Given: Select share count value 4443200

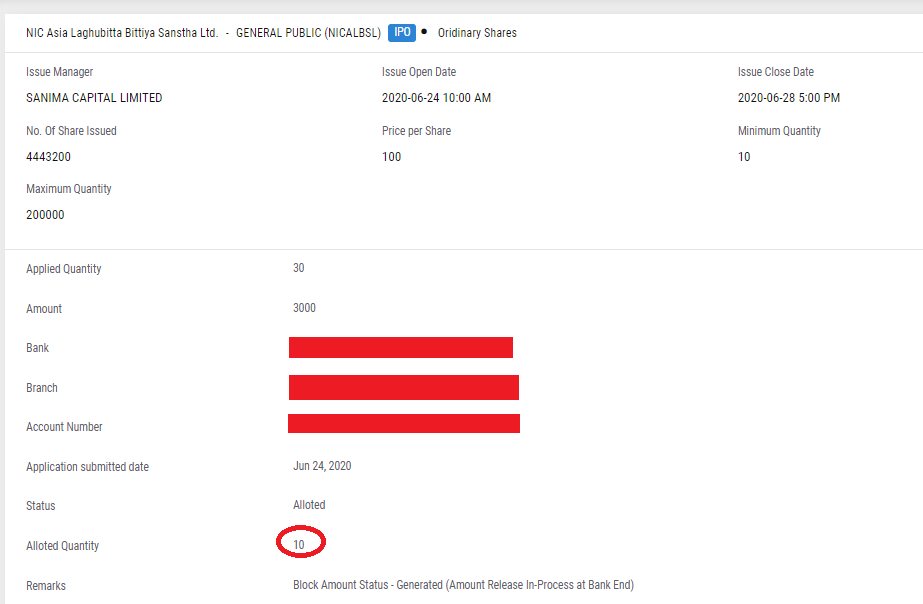Looking at the screenshot, I should click(48, 157).
